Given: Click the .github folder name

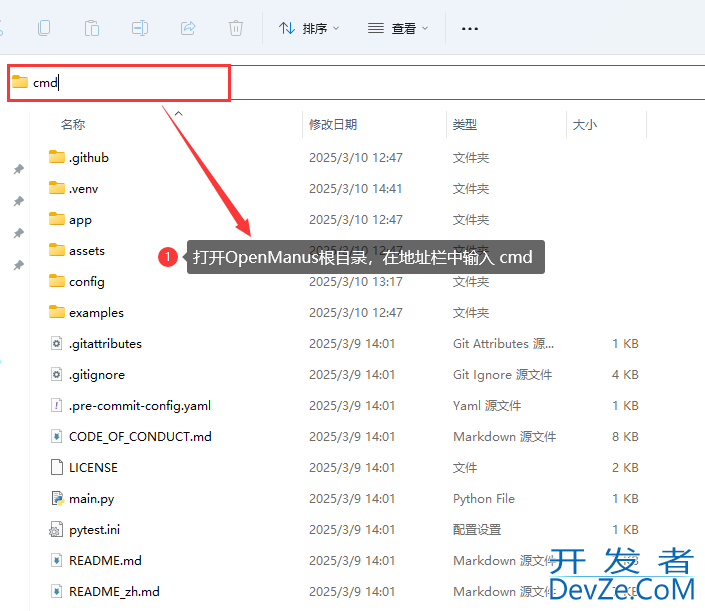Looking at the screenshot, I should pyautogui.click(x=89, y=158).
